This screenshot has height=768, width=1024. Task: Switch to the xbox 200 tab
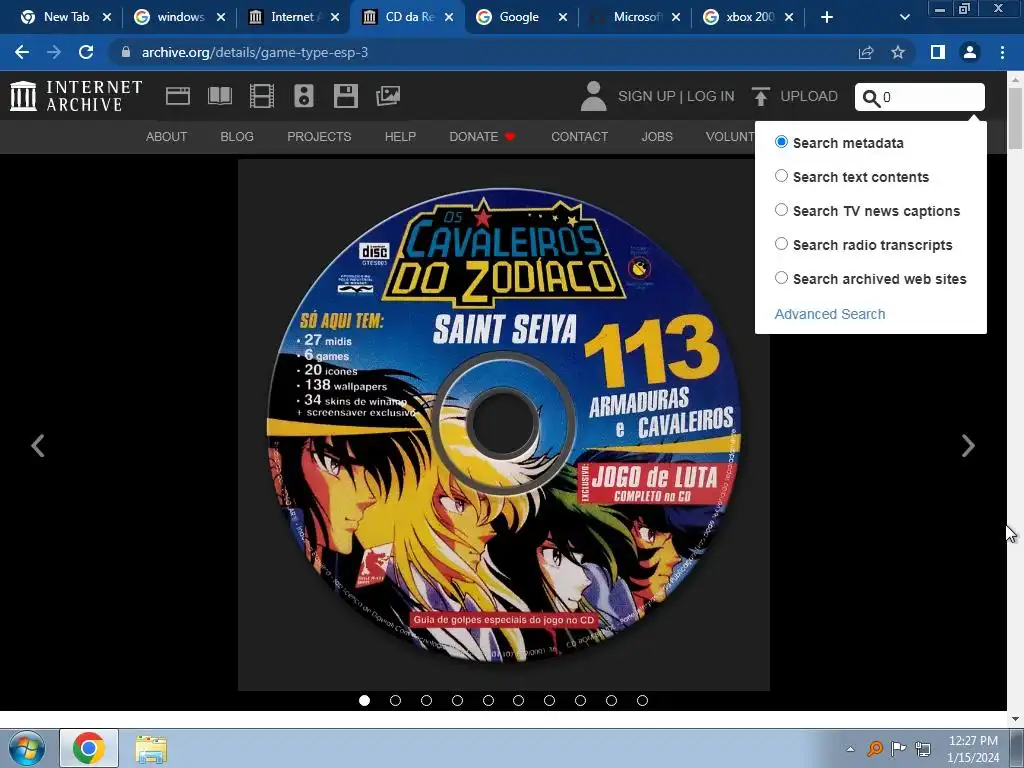tap(748, 17)
